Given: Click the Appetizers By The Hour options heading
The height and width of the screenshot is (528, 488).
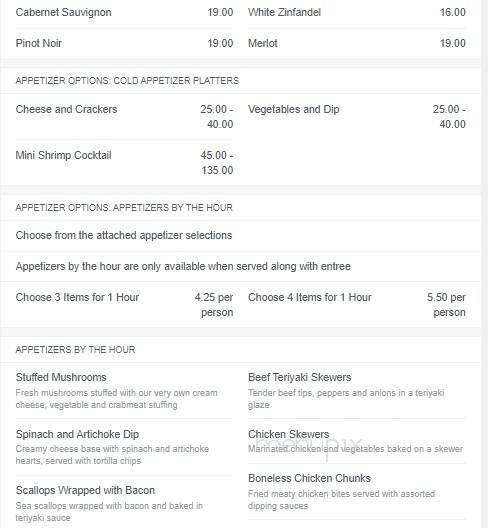Looking at the screenshot, I should pos(124,207).
